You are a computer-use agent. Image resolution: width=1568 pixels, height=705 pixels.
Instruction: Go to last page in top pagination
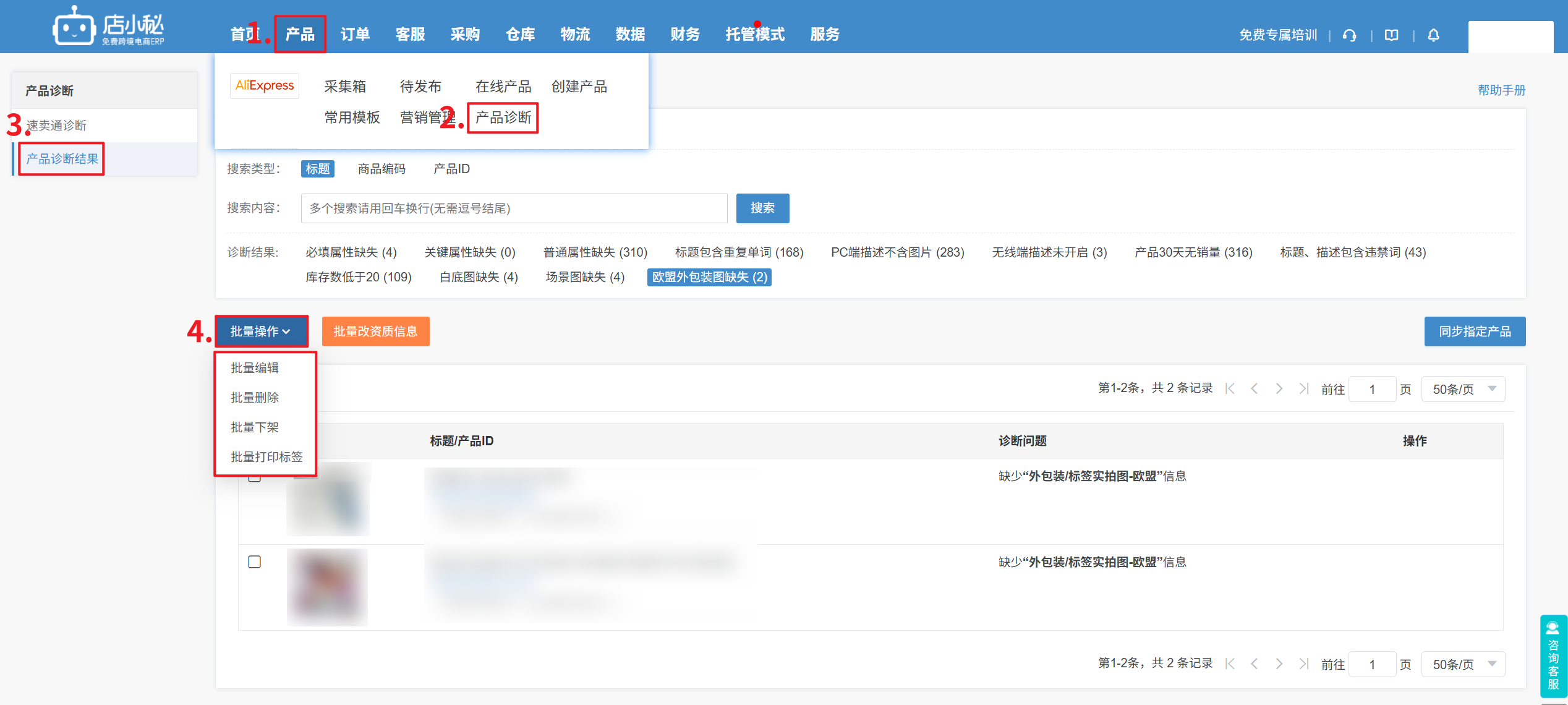pyautogui.click(x=1303, y=388)
